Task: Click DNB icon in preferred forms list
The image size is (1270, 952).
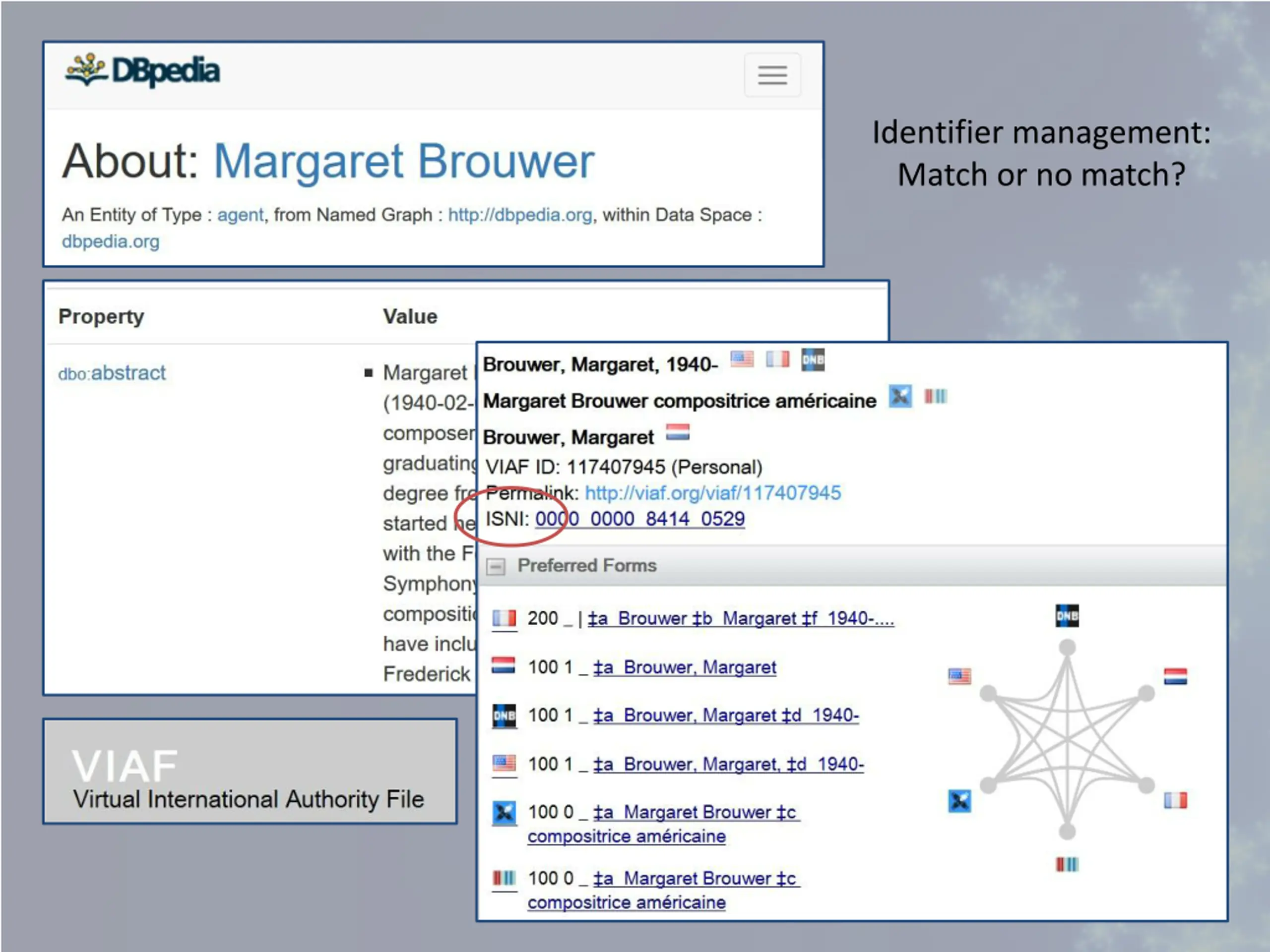Action: pos(504,715)
